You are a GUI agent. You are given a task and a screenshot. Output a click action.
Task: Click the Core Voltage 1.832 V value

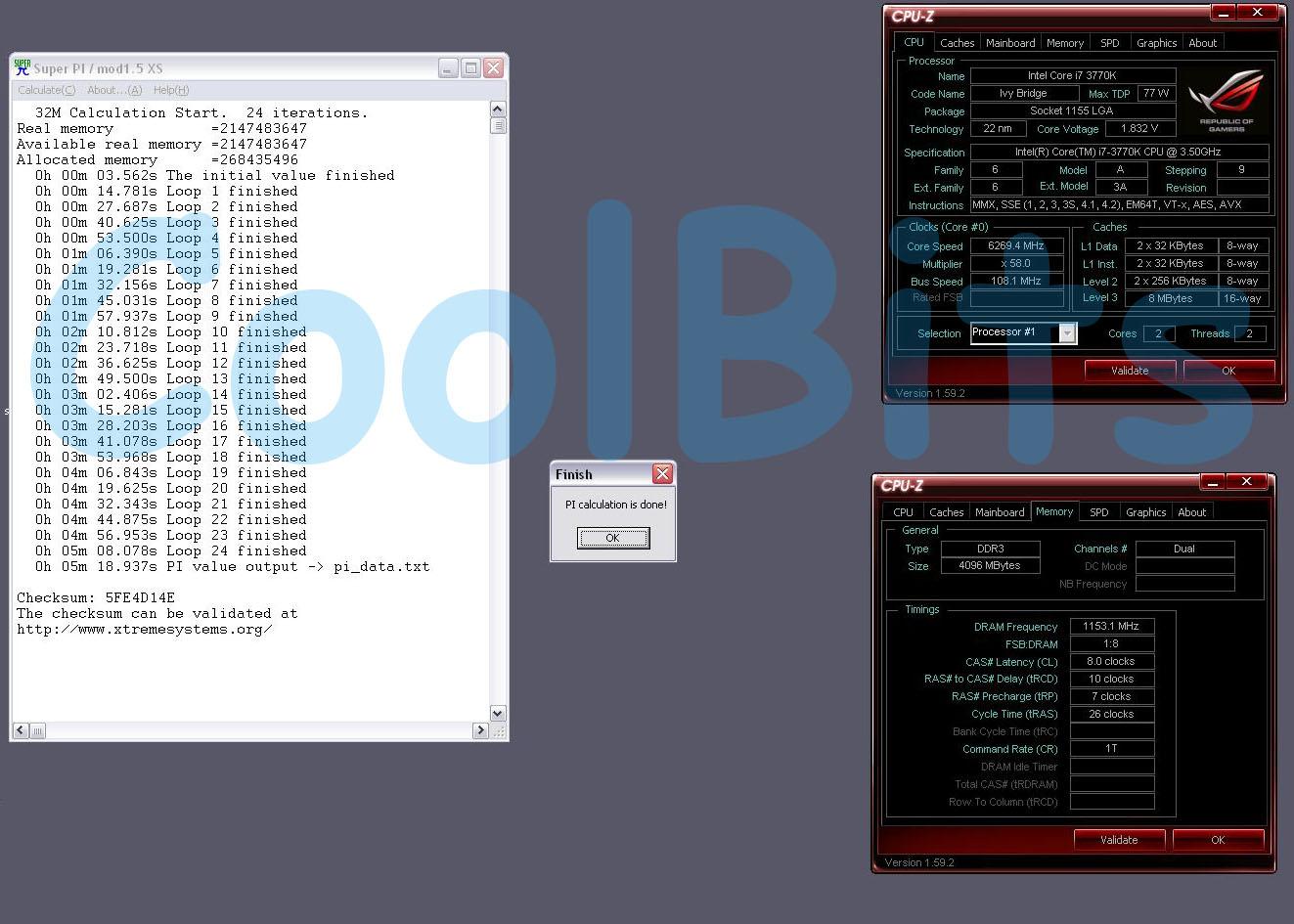pyautogui.click(x=1140, y=129)
